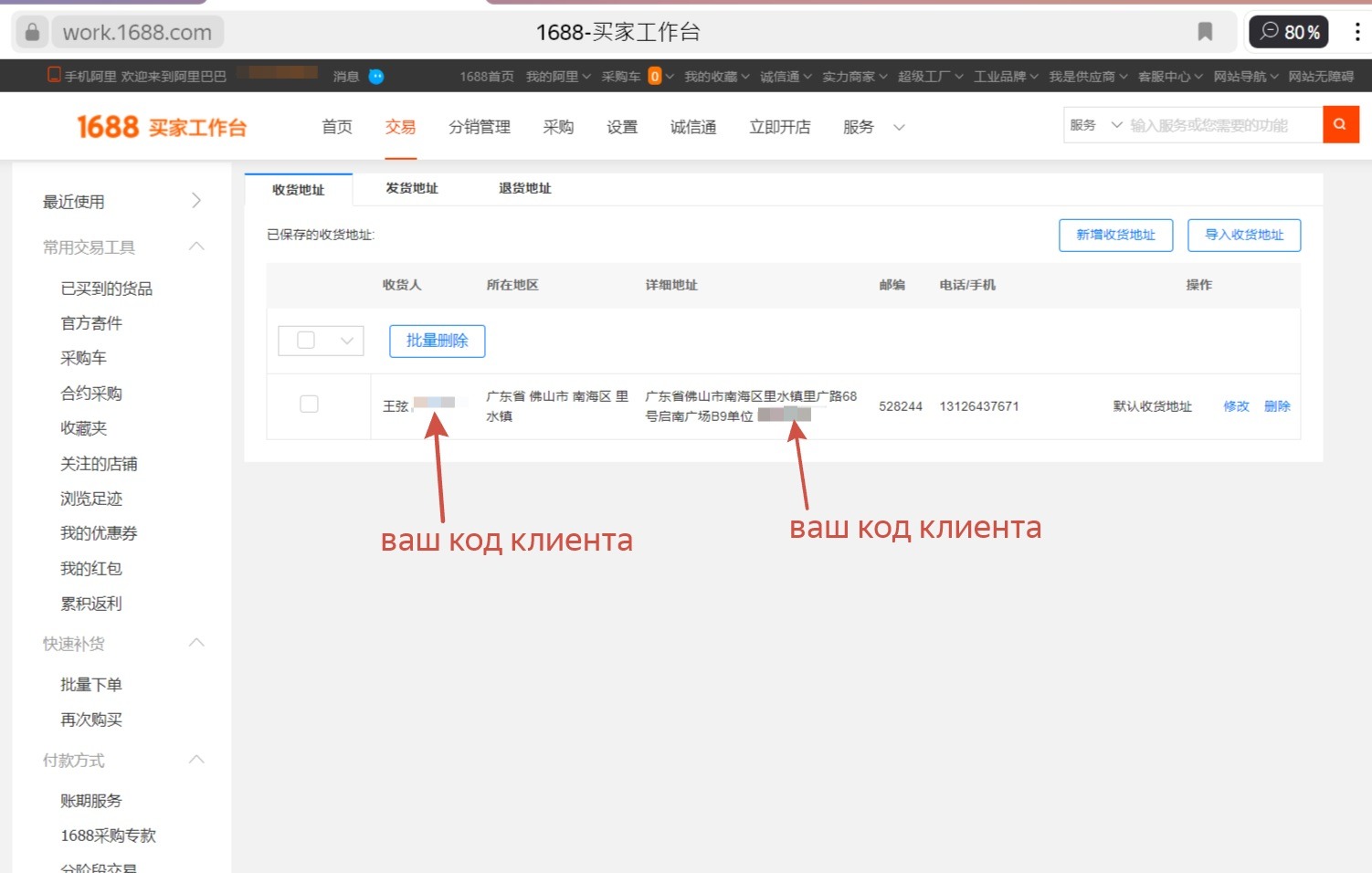This screenshot has width=1372, height=873.
Task: Click the postal code 528244
Action: click(x=901, y=406)
